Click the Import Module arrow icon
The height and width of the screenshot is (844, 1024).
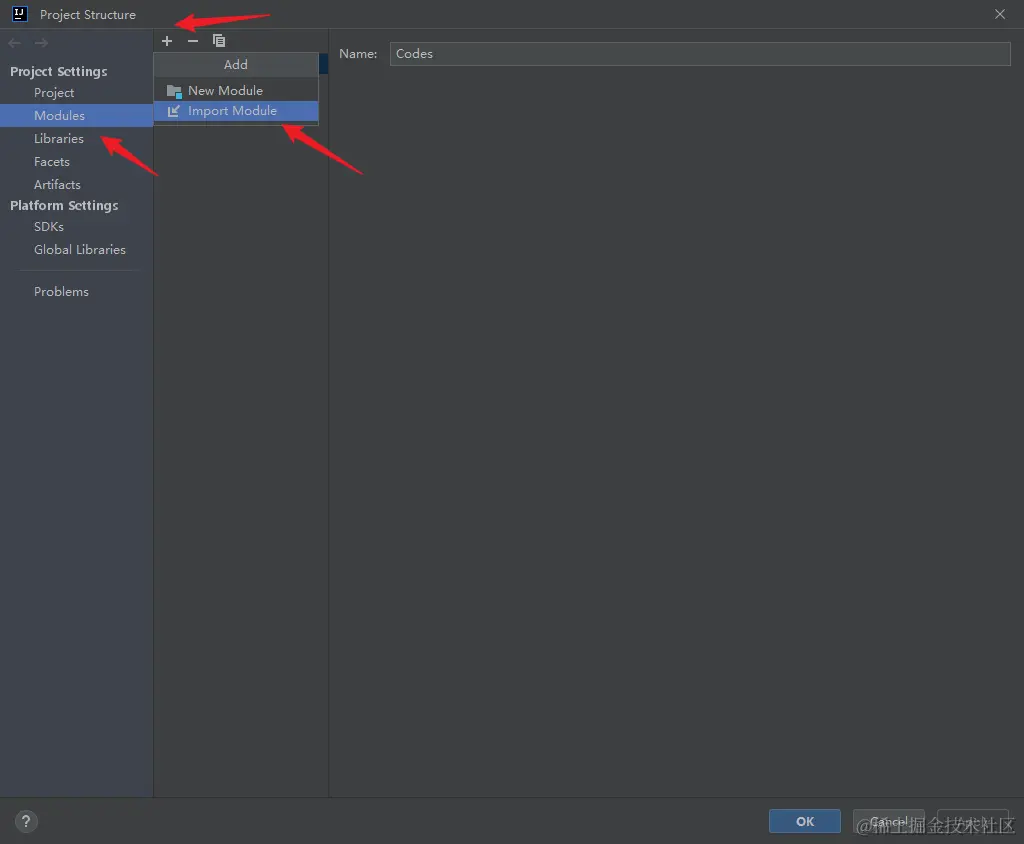click(174, 111)
